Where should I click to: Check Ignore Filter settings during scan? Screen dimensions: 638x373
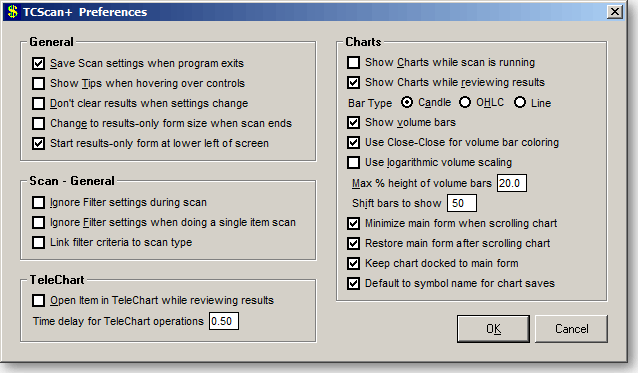tap(39, 202)
